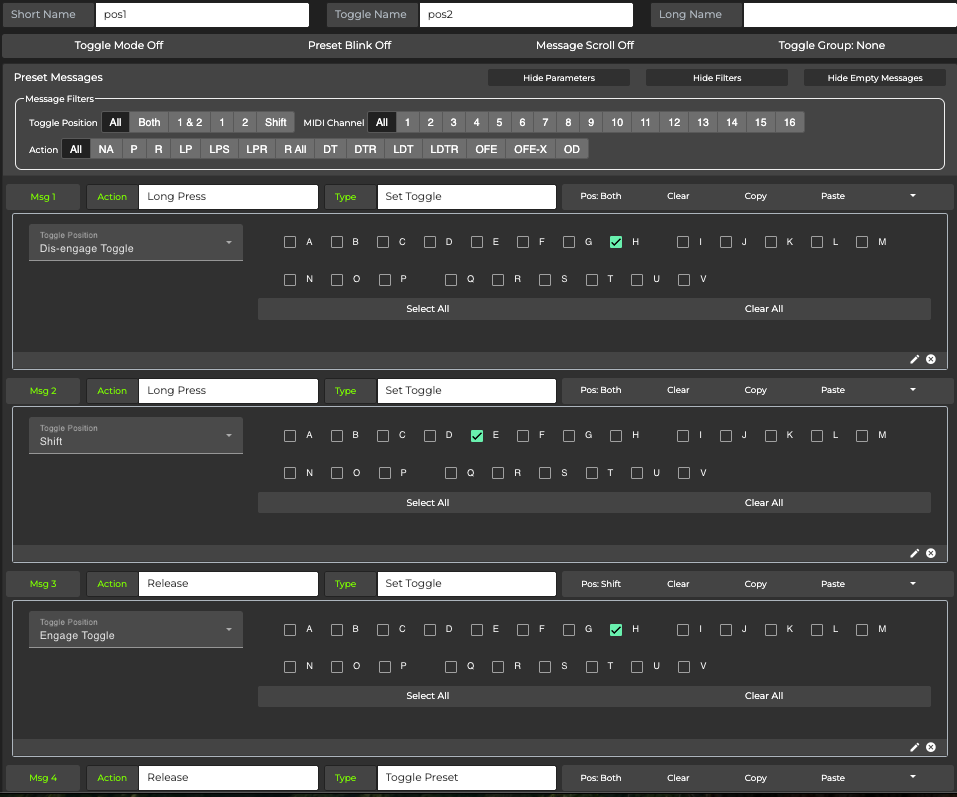
Task: Click Hide Filters button
Action: coord(717,78)
